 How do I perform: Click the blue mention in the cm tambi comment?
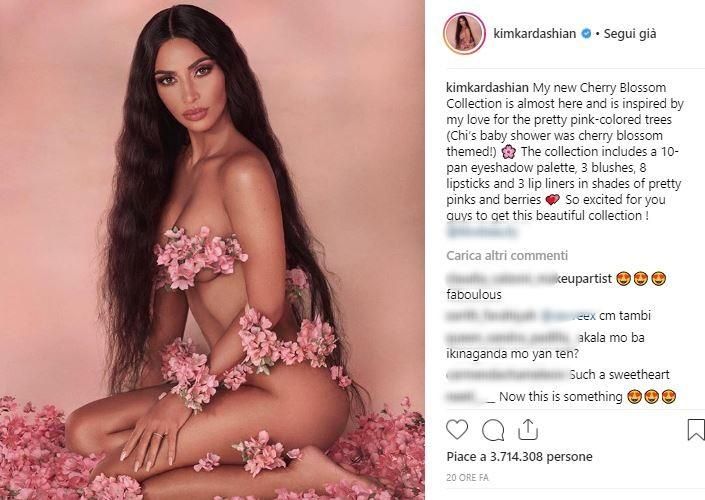tap(569, 316)
